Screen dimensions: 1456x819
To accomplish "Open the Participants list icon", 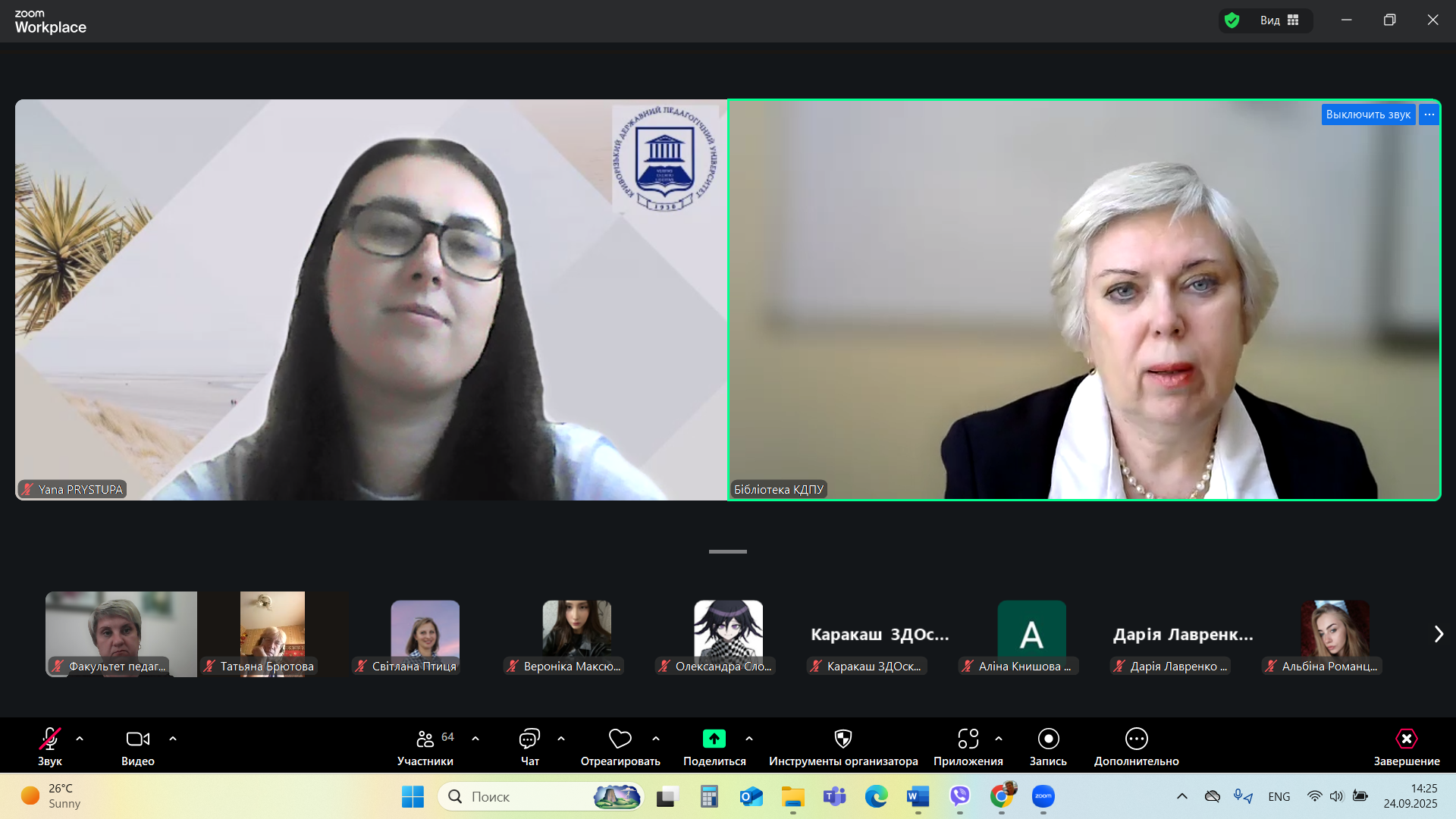I will click(425, 739).
